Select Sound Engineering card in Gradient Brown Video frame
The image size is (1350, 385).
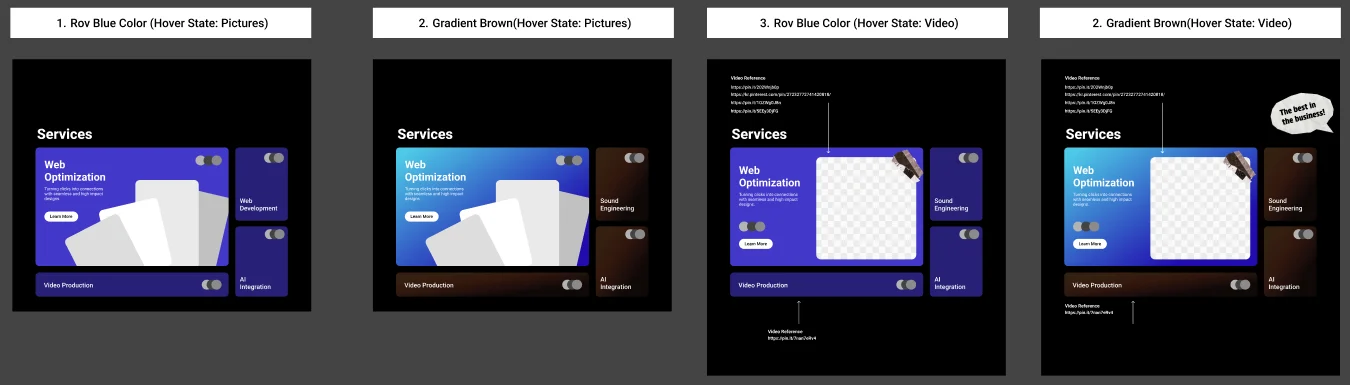coord(1290,185)
